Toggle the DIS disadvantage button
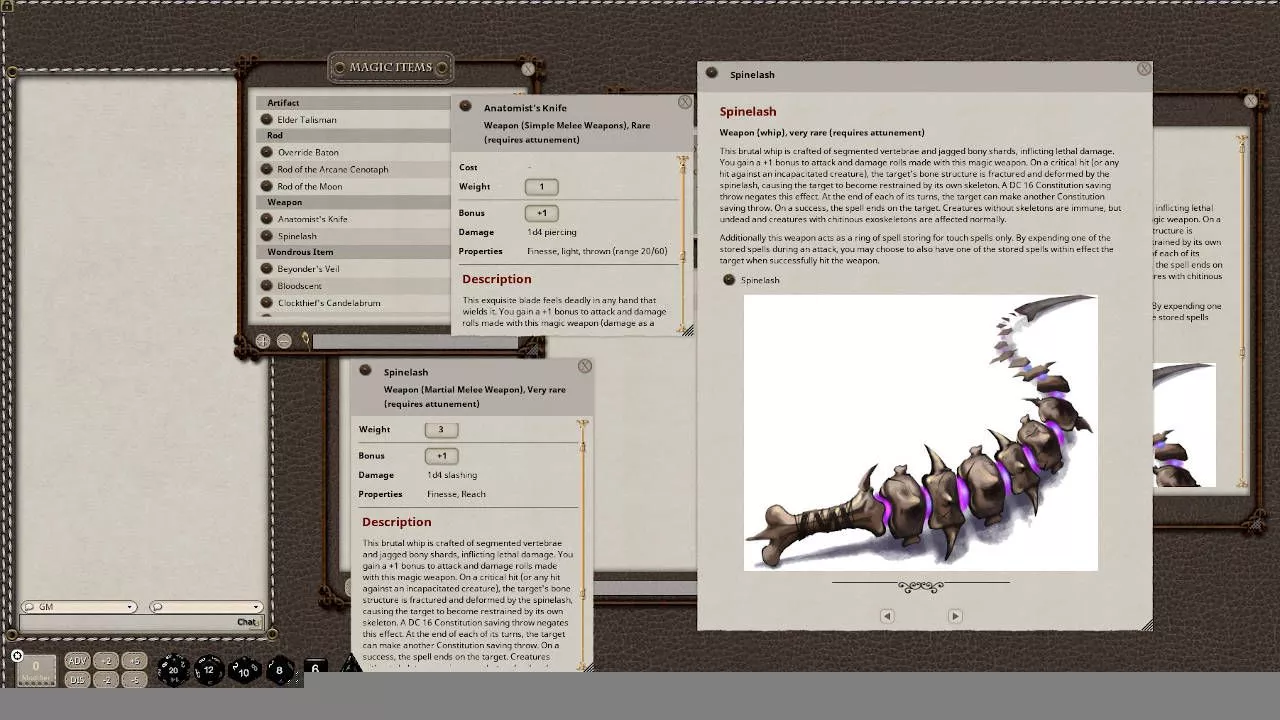The width and height of the screenshot is (1280, 720). coord(77,680)
